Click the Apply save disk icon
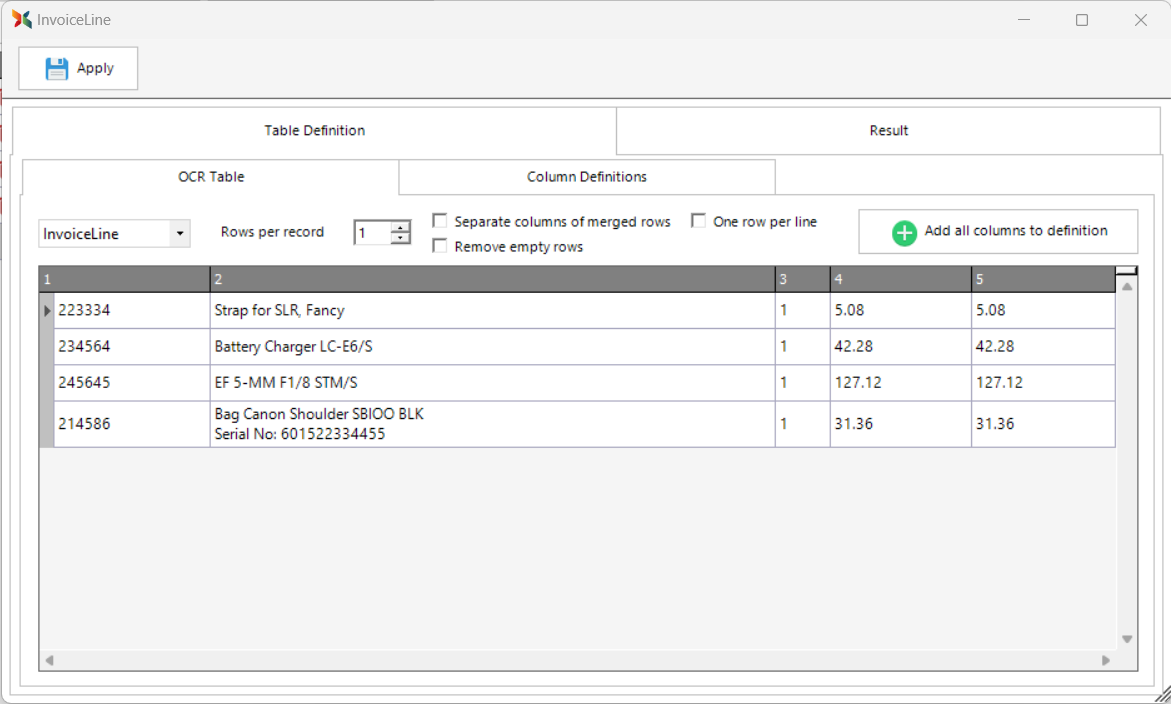1171x704 pixels. tap(57, 68)
